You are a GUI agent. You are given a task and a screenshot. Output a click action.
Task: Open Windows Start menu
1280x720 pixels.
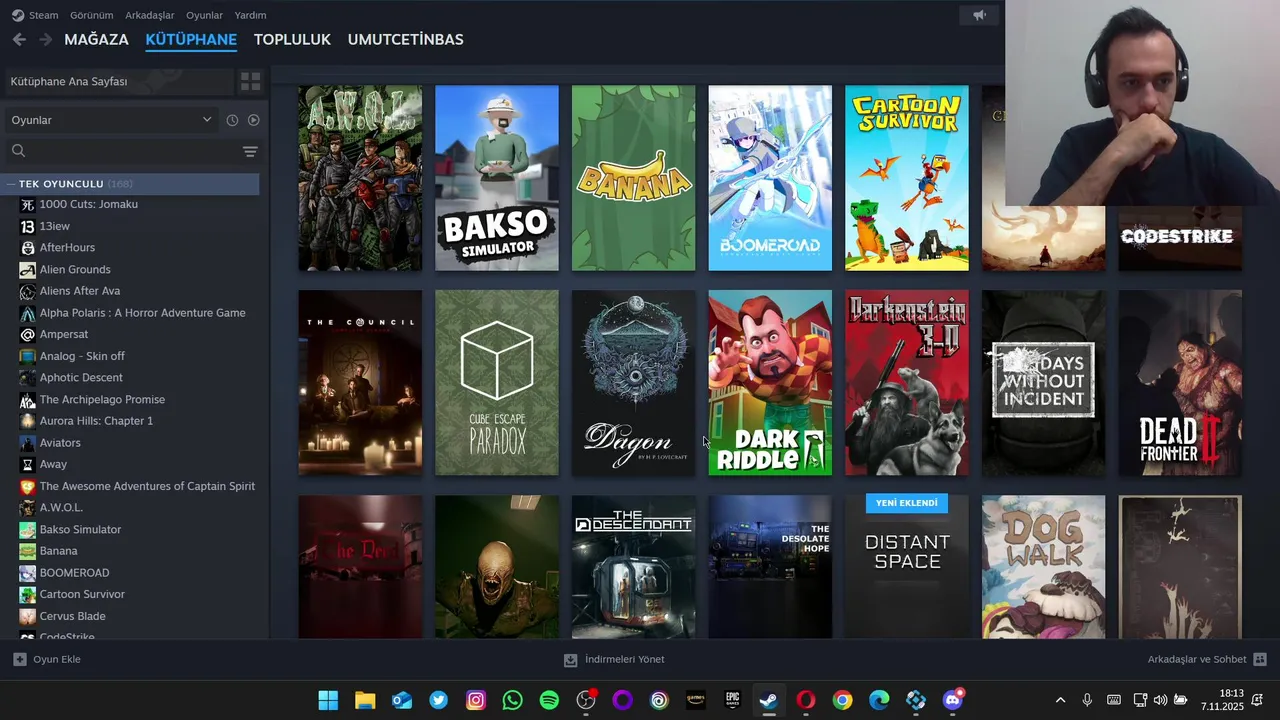[328, 700]
